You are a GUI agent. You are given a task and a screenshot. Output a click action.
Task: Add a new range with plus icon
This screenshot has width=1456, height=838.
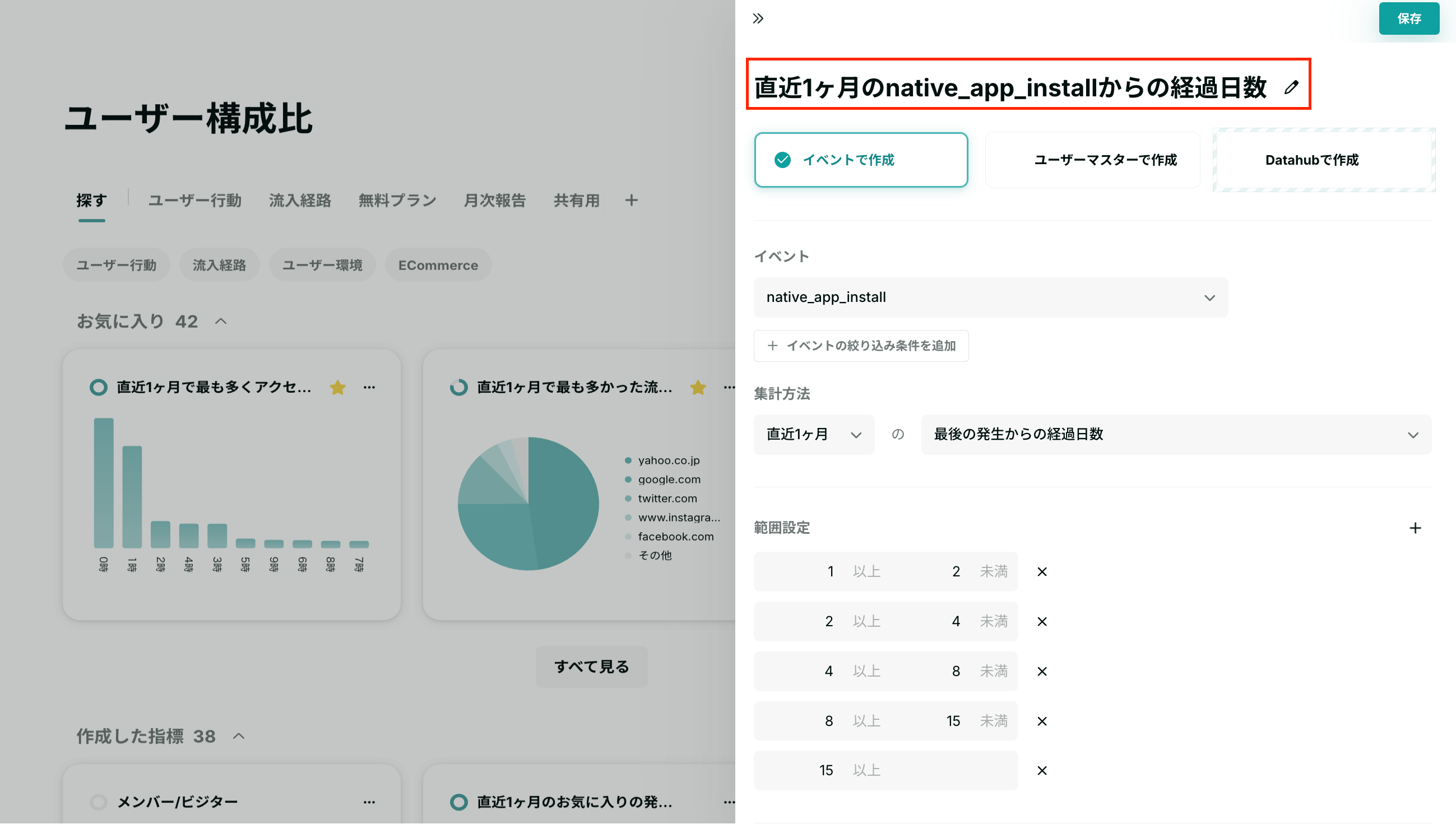pyautogui.click(x=1415, y=528)
